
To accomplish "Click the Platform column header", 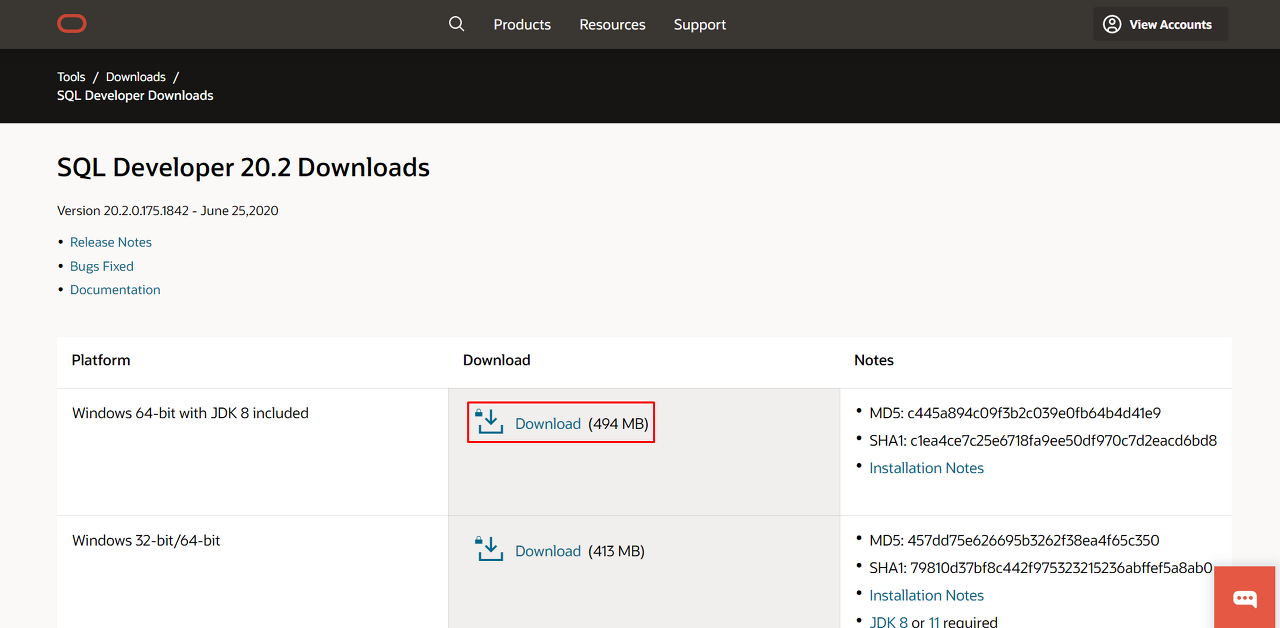I will (101, 360).
